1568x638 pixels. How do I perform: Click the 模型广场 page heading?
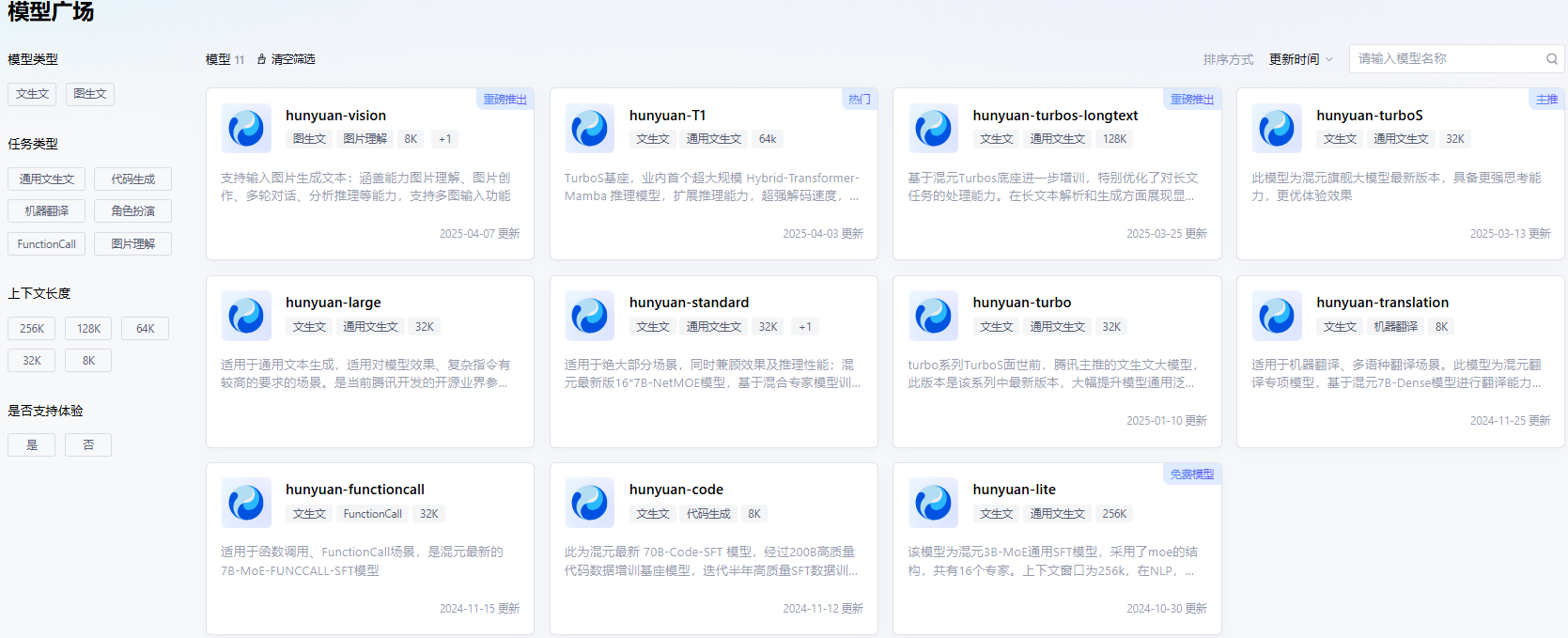pos(51,11)
